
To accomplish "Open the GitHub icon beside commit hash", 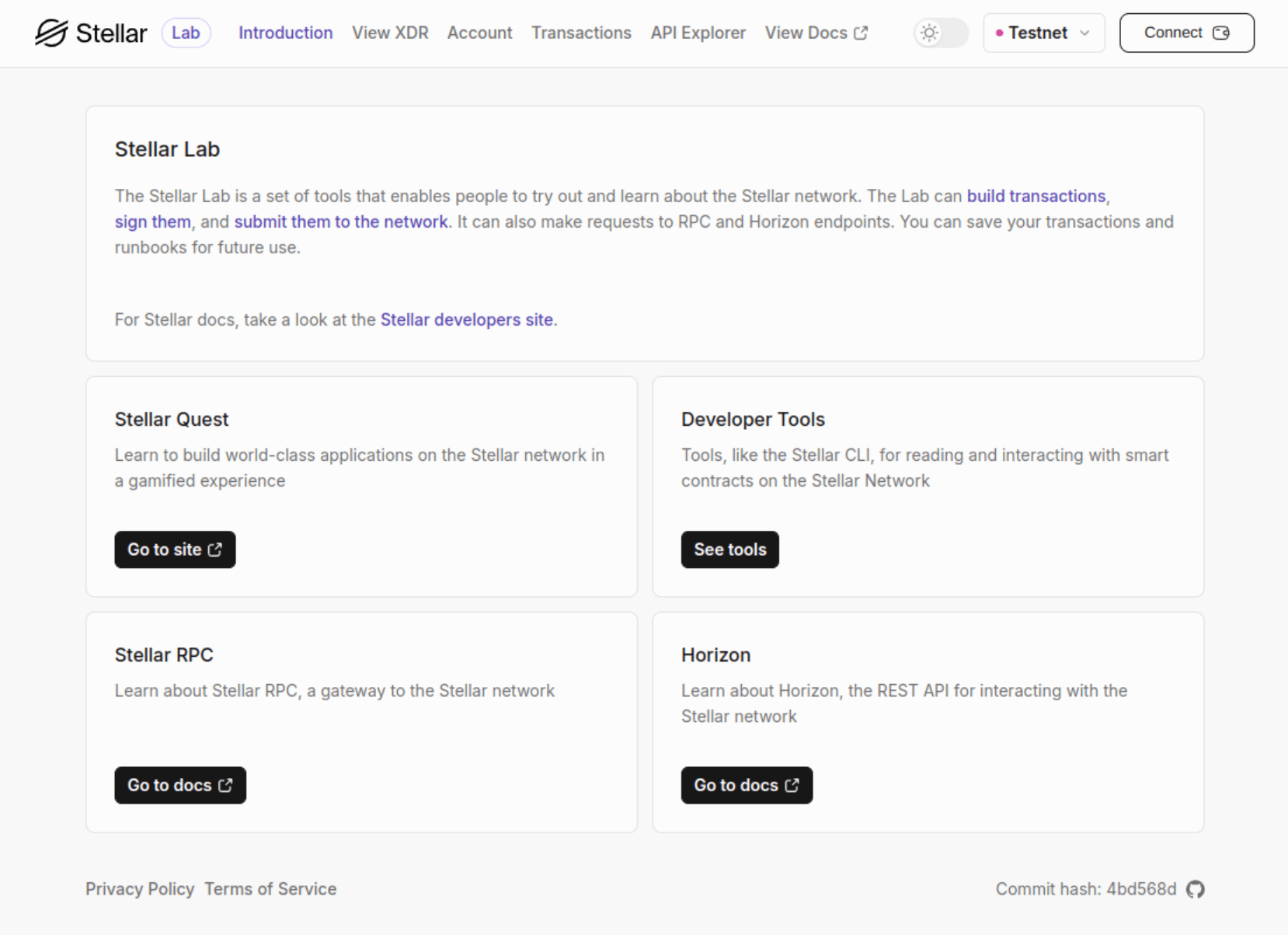I will [1196, 889].
